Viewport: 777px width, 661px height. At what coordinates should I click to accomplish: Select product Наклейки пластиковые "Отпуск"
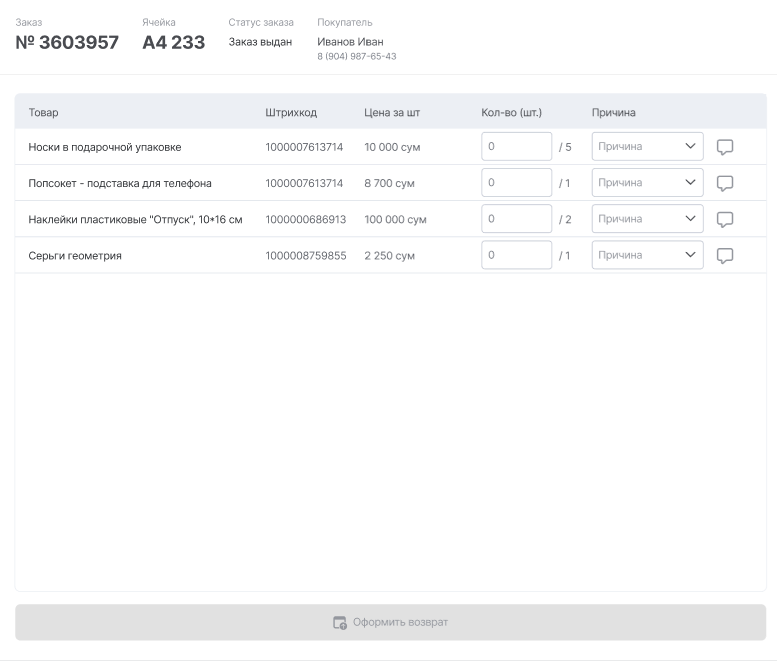pyautogui.click(x=135, y=220)
